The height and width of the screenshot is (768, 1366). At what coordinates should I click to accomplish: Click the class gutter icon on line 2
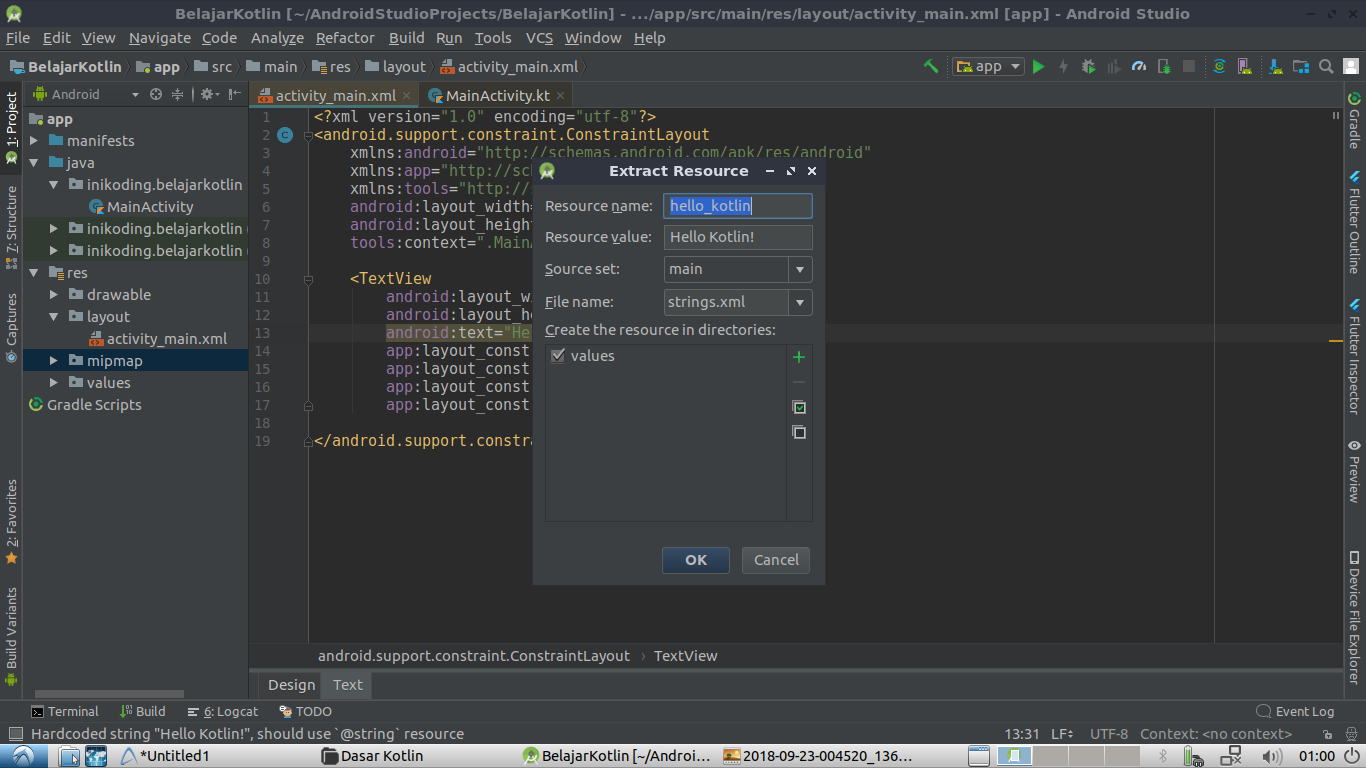coord(285,135)
